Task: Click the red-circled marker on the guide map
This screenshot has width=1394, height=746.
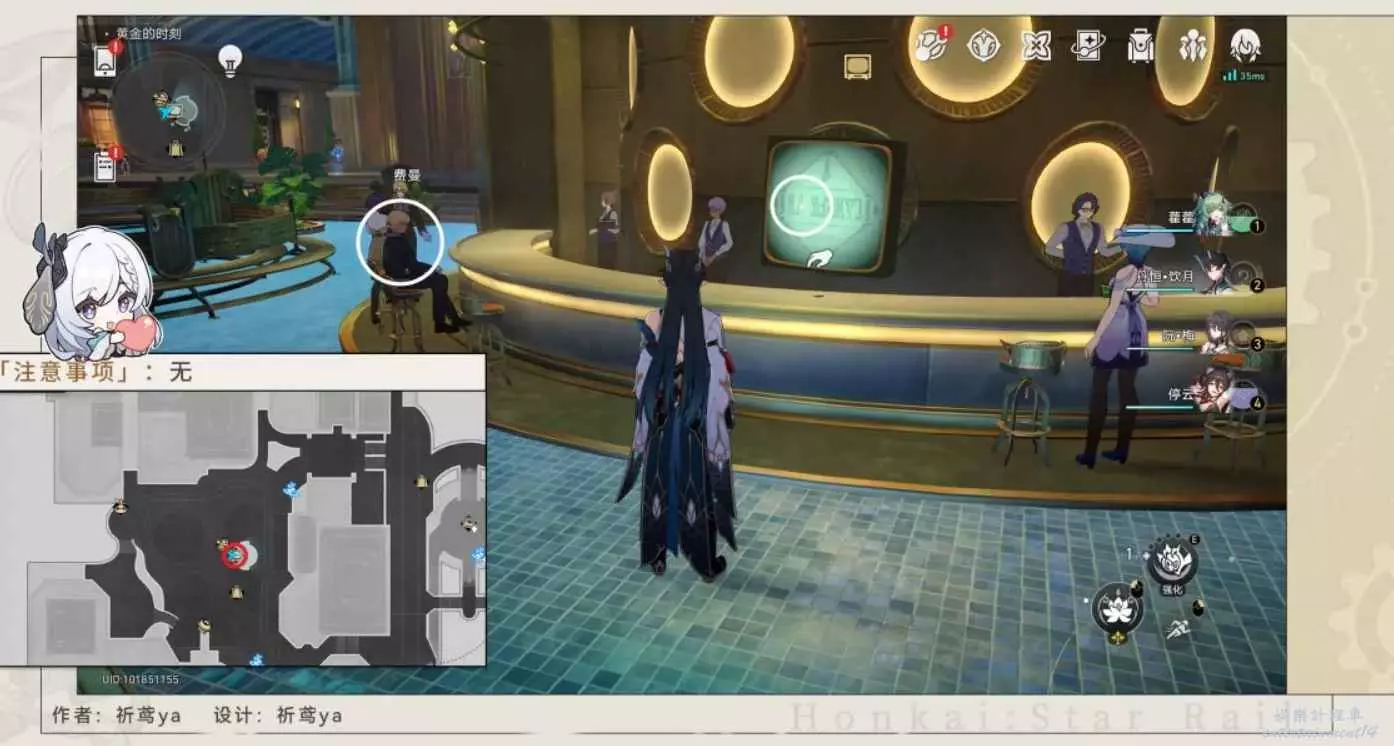Action: click(234, 554)
